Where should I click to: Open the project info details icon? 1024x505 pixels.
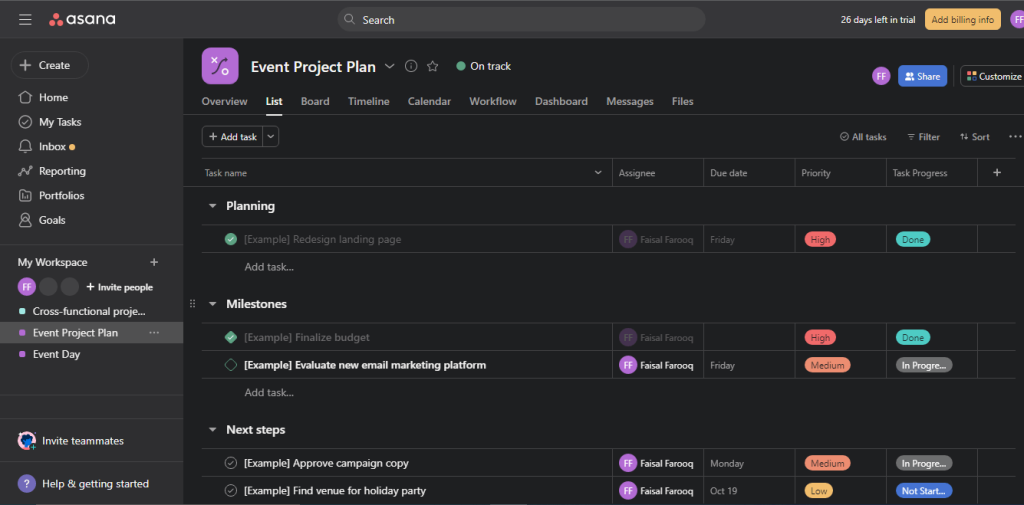[x=411, y=66]
